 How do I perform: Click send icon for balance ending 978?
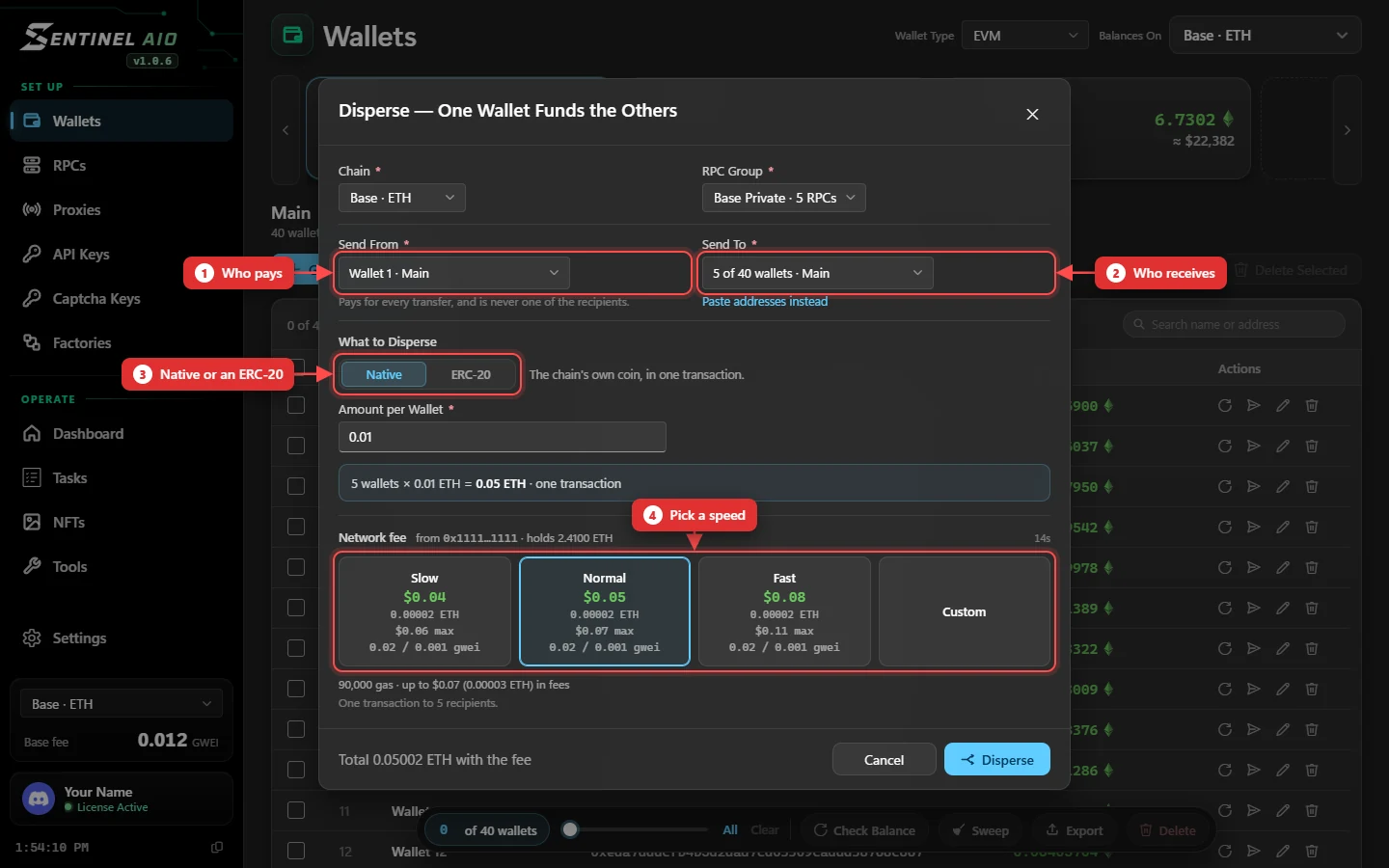(1254, 568)
